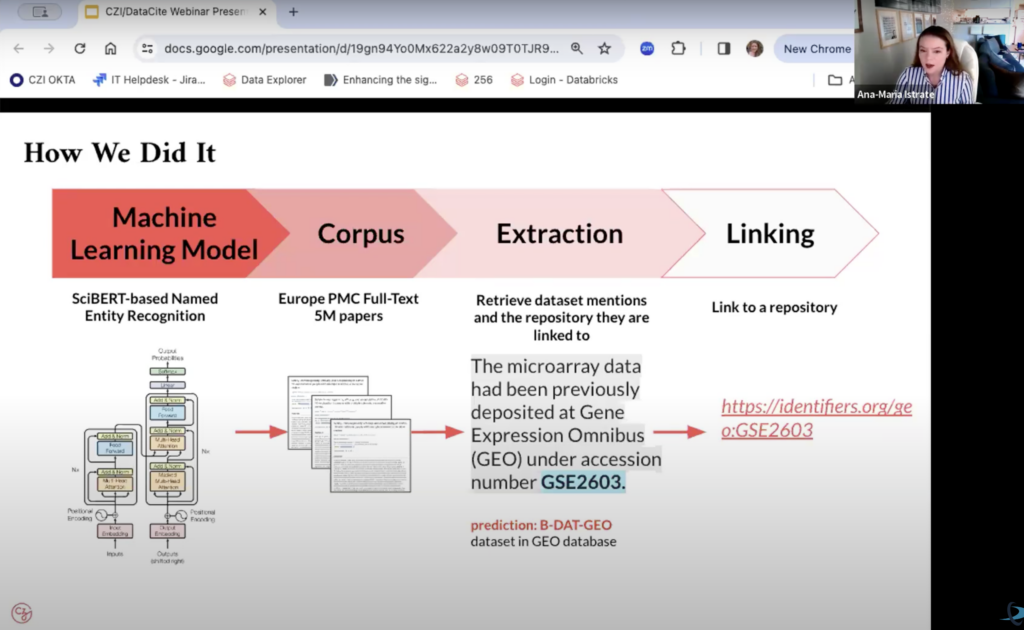Open the IT Helpdesk Jira bookmark
This screenshot has width=1024, height=630.
coord(149,80)
